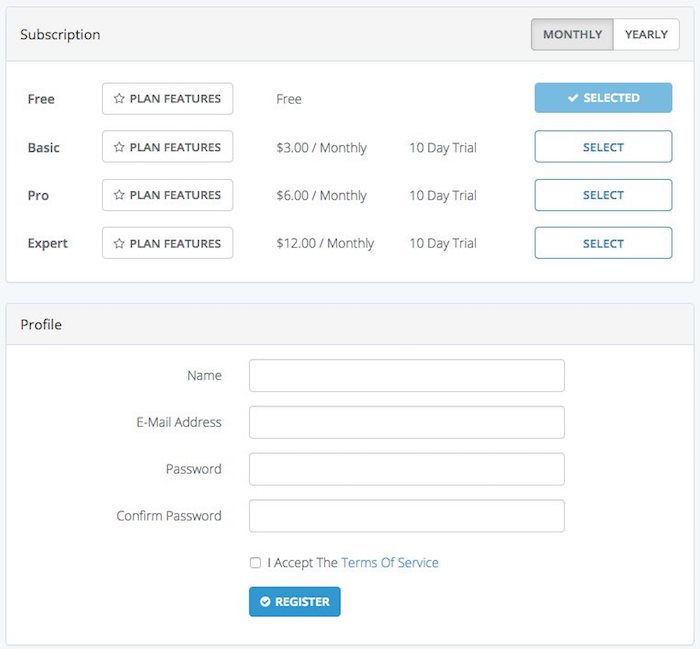Select the Basic plan

click(x=603, y=147)
